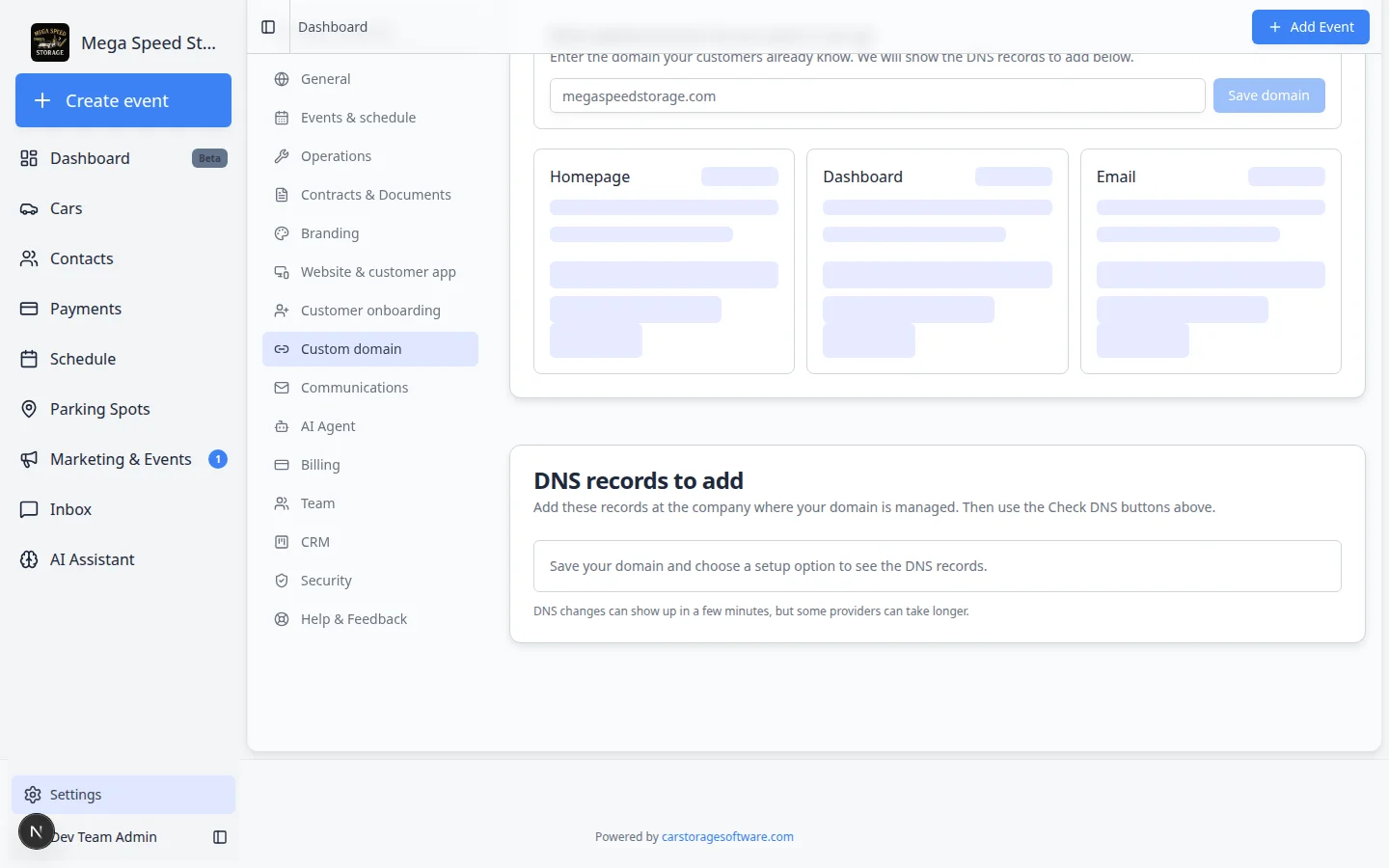Click 'Save your domain and choose a setup option' message
1389x868 pixels.
point(768,566)
